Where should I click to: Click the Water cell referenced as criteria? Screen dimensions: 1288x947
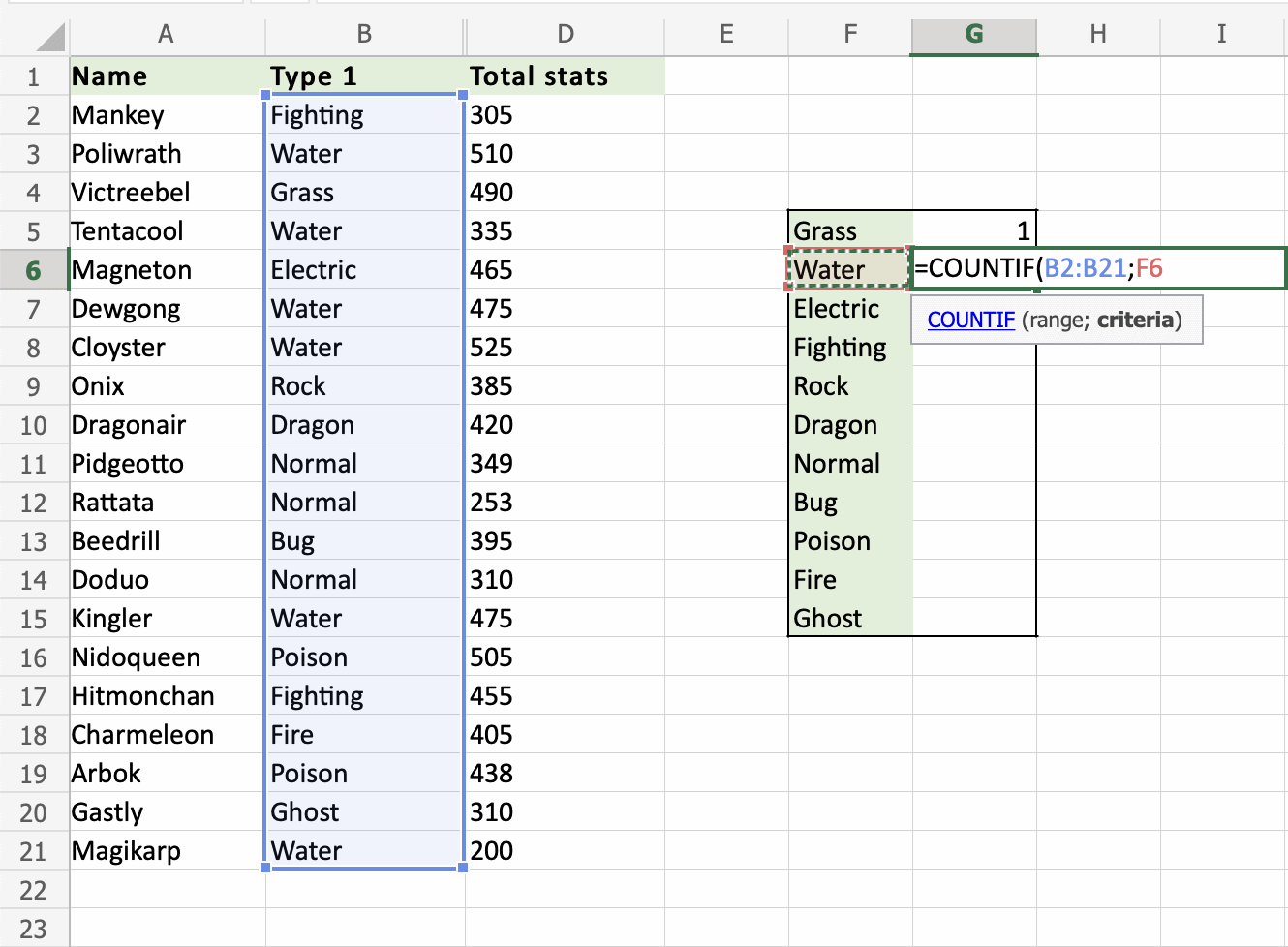[848, 269]
